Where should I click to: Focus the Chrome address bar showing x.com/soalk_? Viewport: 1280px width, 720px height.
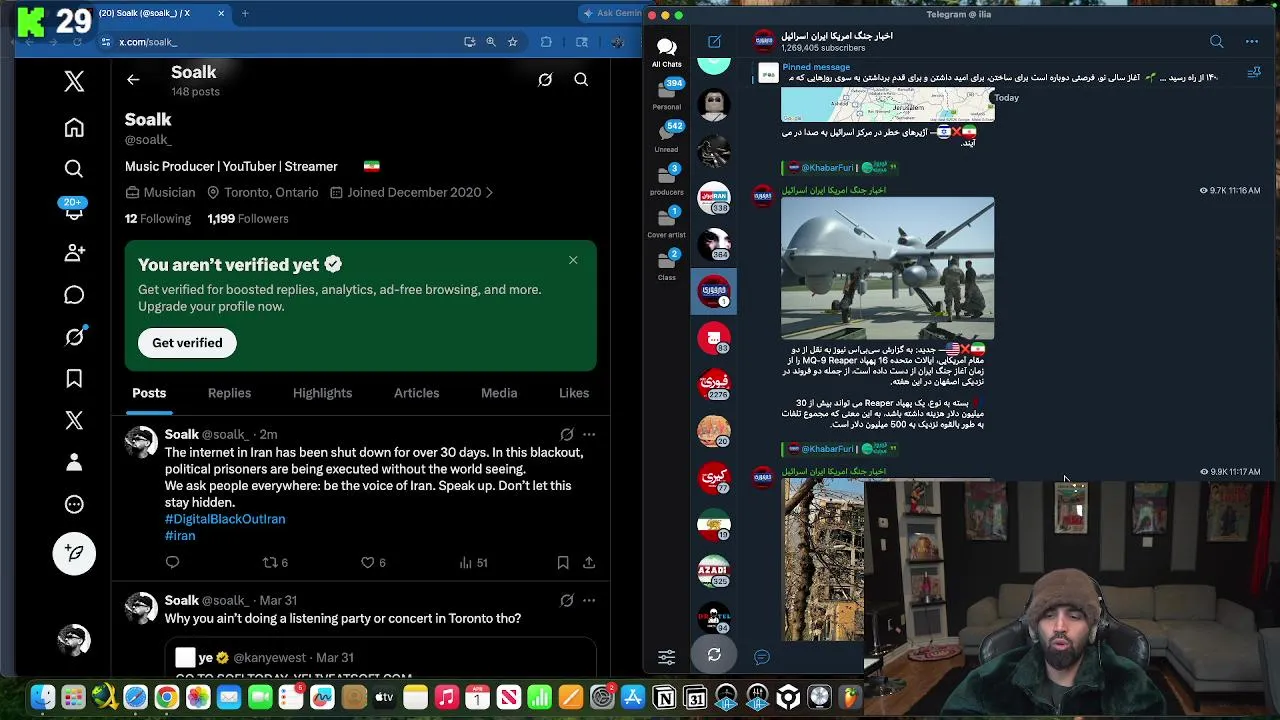(x=285, y=42)
